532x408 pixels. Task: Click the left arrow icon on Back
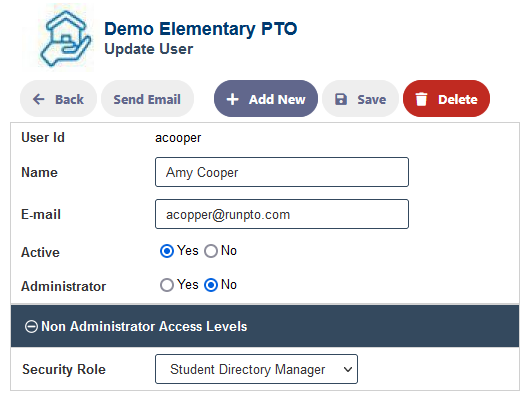coord(38,99)
